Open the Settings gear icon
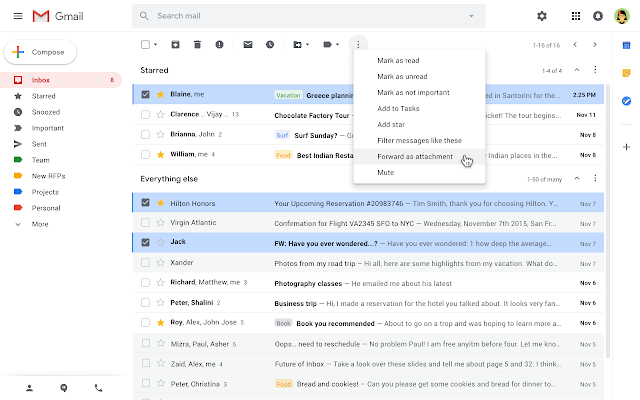The image size is (640, 400). click(542, 16)
